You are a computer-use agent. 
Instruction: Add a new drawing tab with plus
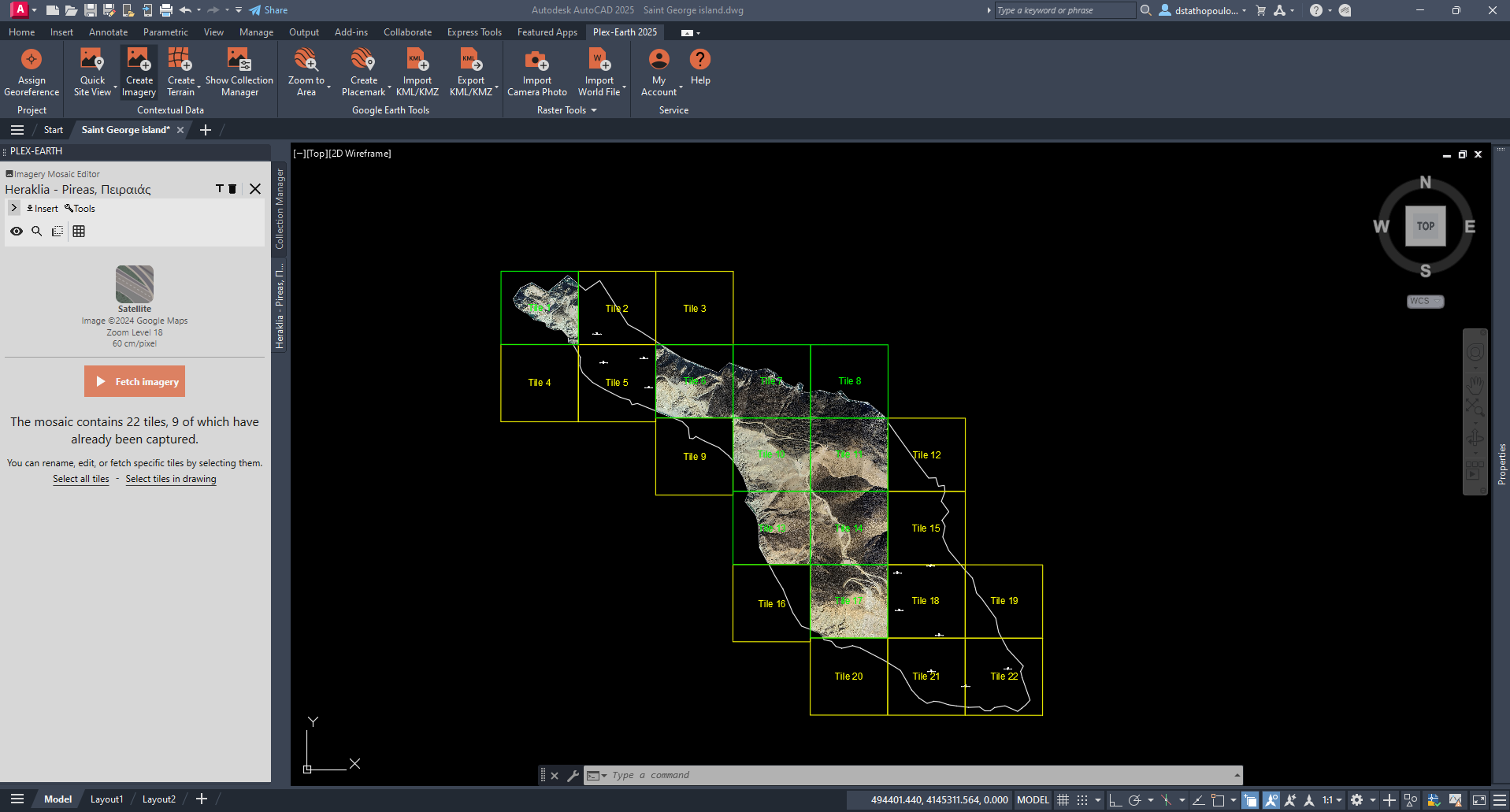point(206,130)
